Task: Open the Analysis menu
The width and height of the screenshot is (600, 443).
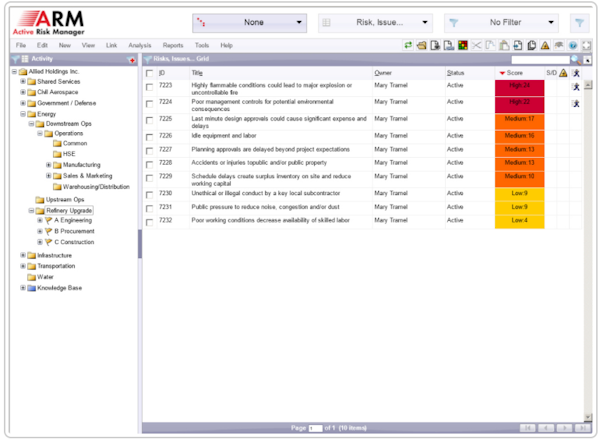Action: pyautogui.click(x=140, y=46)
